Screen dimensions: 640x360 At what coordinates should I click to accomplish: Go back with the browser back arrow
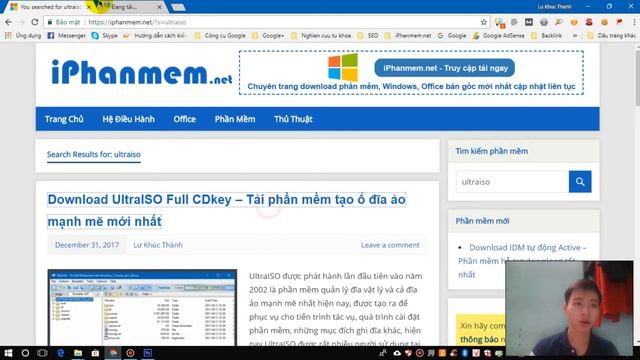[x=9, y=22]
